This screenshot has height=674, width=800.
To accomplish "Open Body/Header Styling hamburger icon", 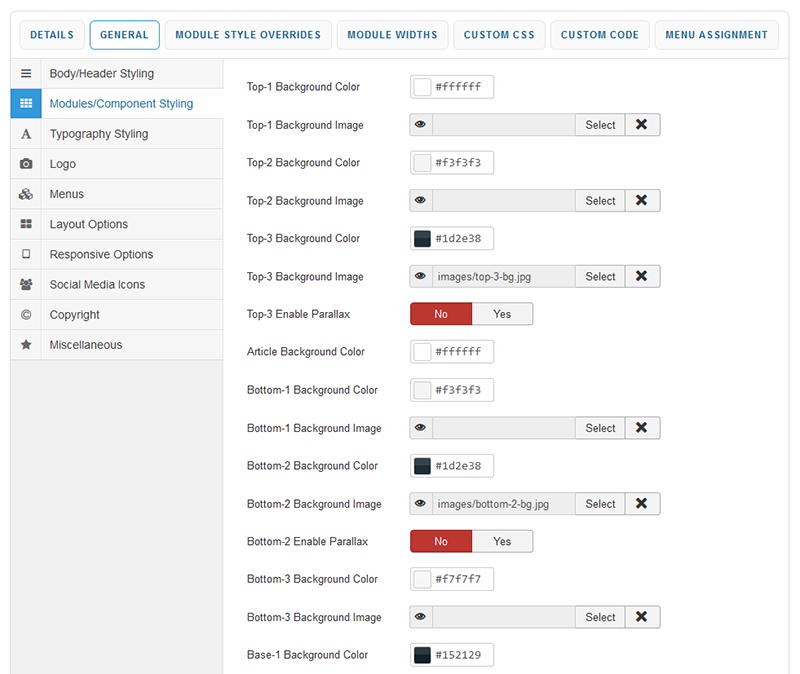I will pos(26,73).
